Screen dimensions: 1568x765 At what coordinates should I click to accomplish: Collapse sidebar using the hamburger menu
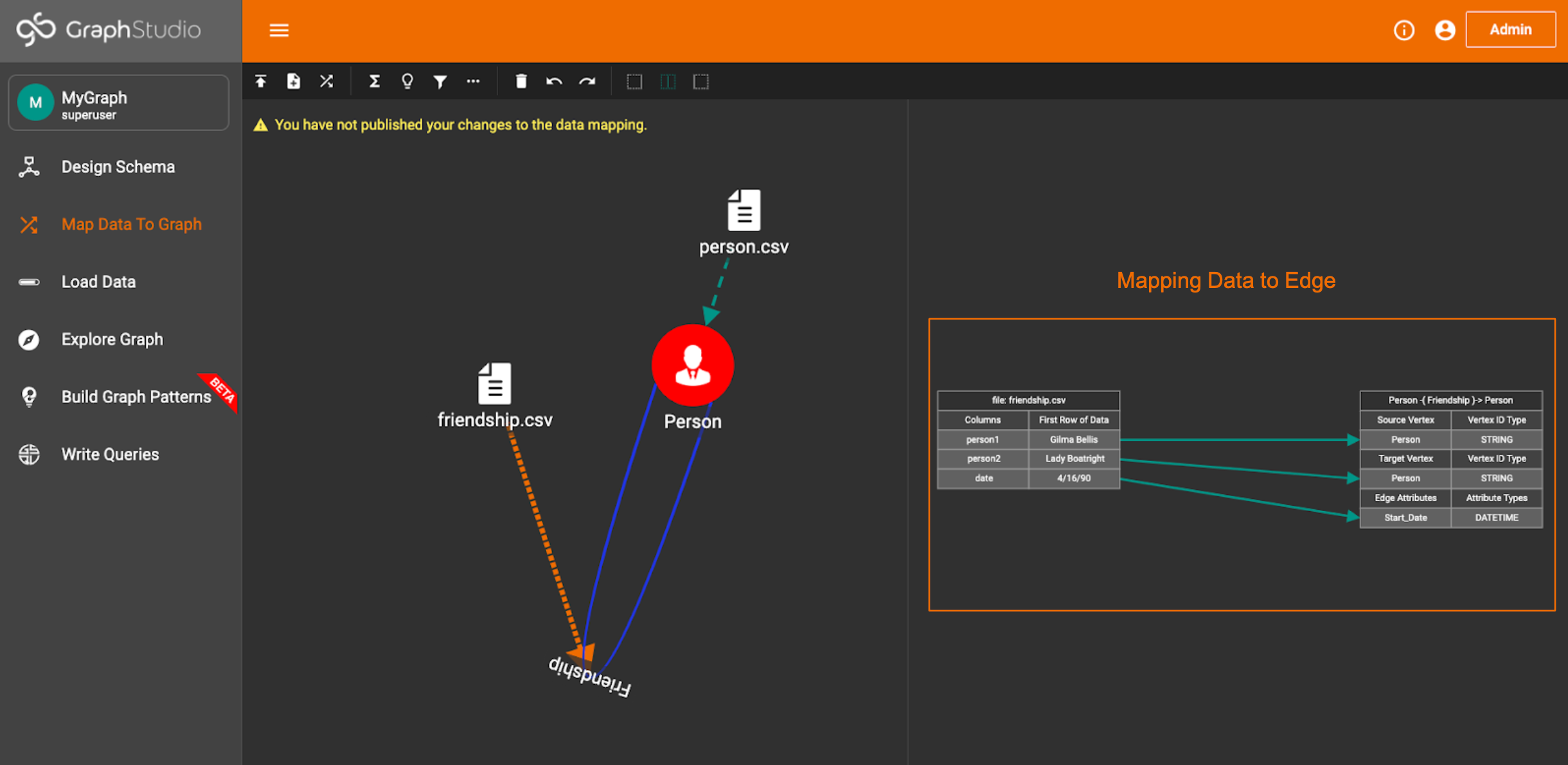click(x=279, y=30)
